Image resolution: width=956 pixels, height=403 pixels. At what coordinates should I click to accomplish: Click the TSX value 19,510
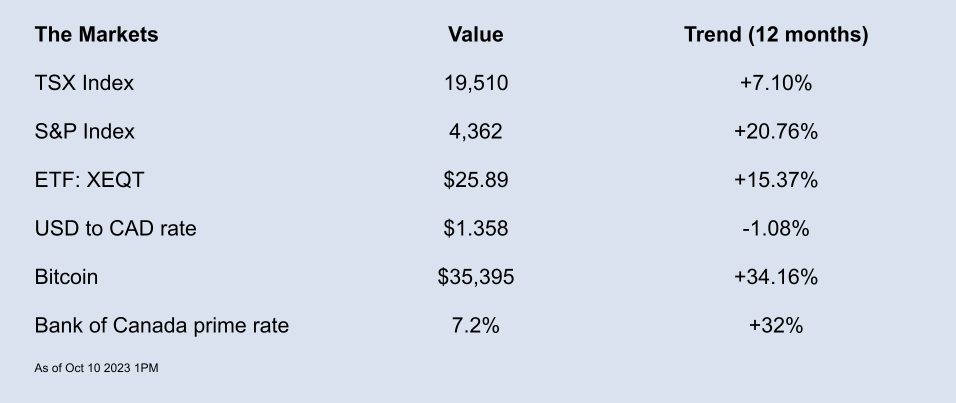click(476, 83)
